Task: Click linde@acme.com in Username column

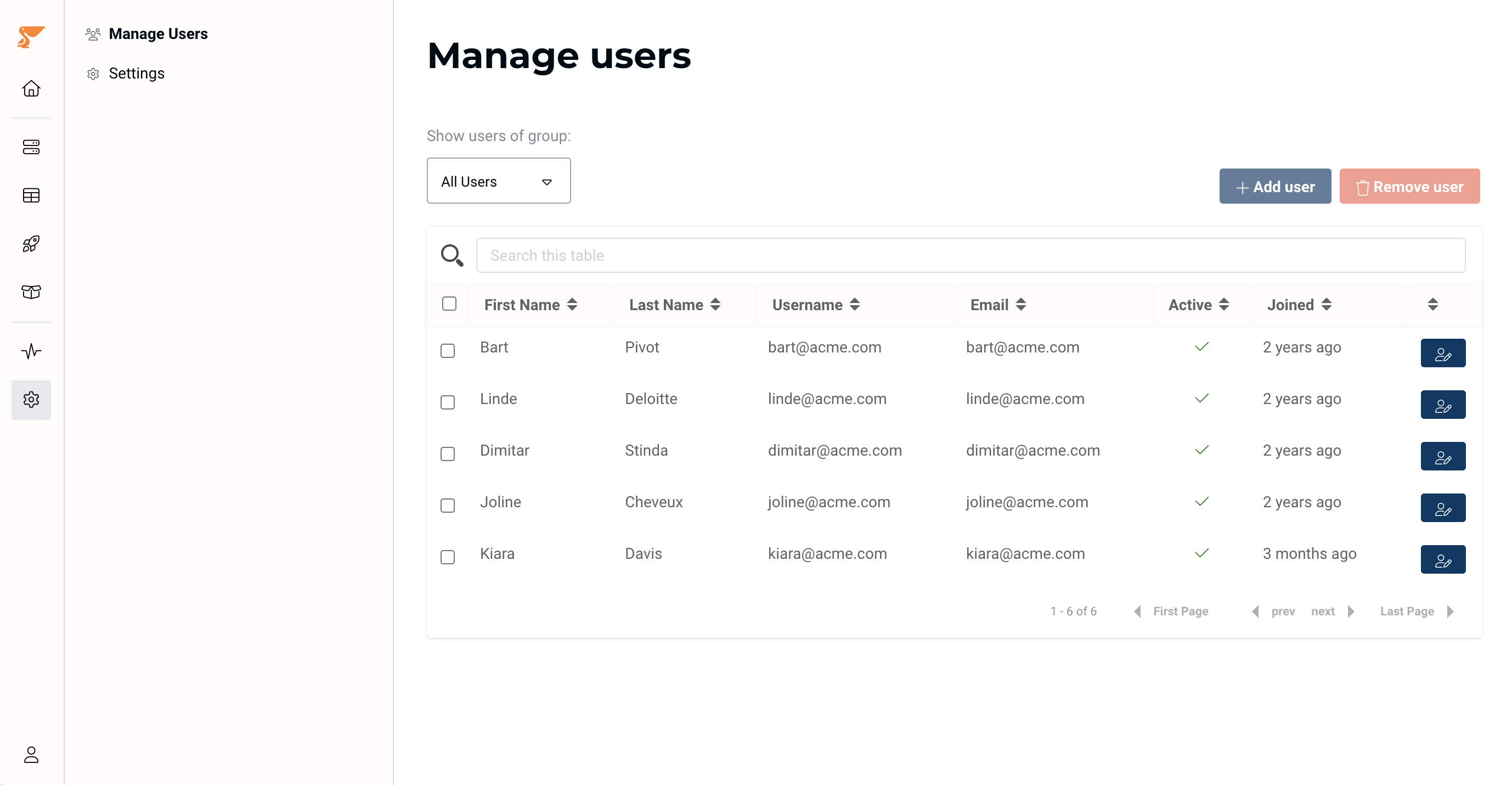Action: click(x=826, y=399)
